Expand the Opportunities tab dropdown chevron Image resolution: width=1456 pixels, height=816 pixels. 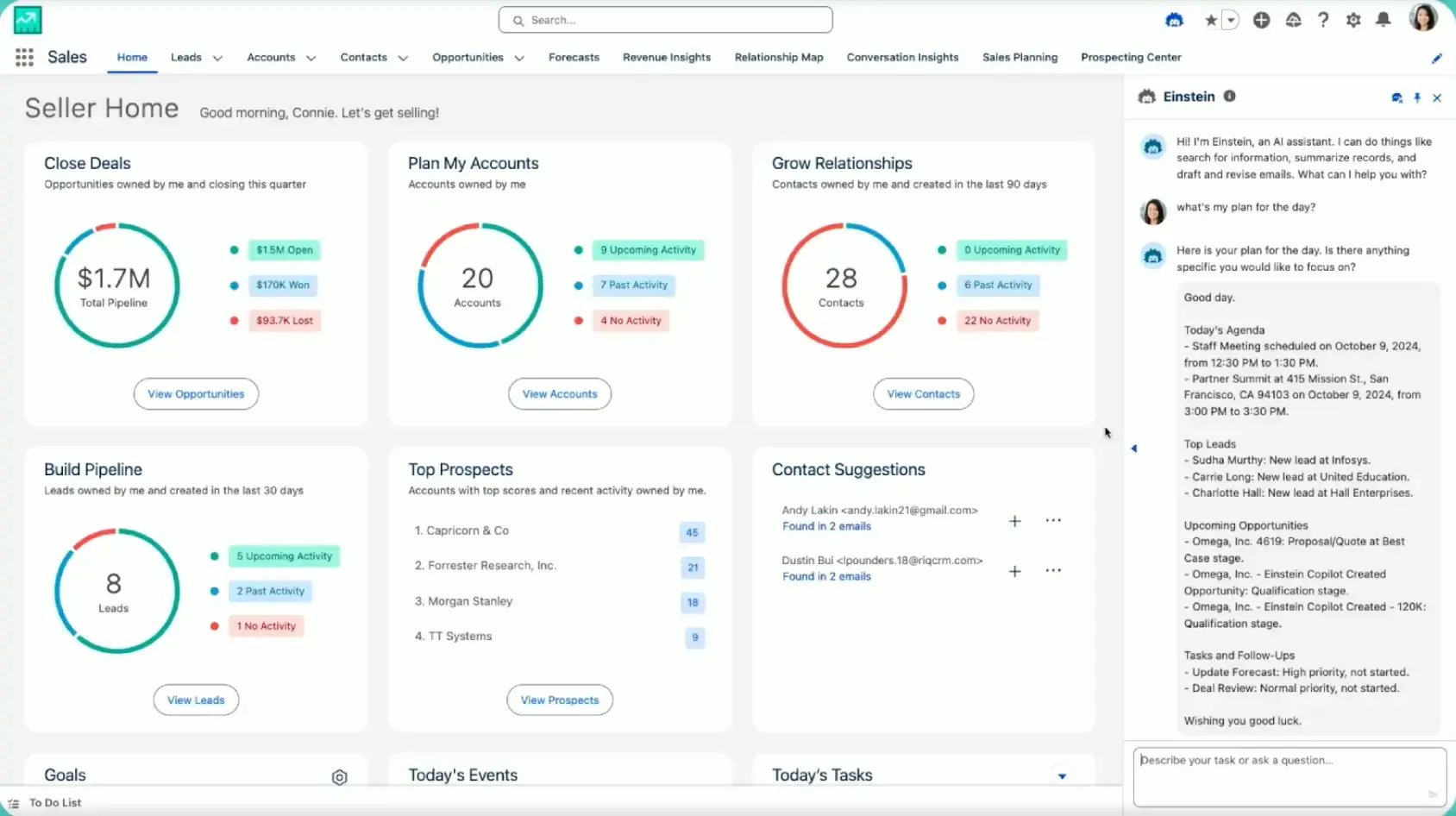[x=519, y=58]
